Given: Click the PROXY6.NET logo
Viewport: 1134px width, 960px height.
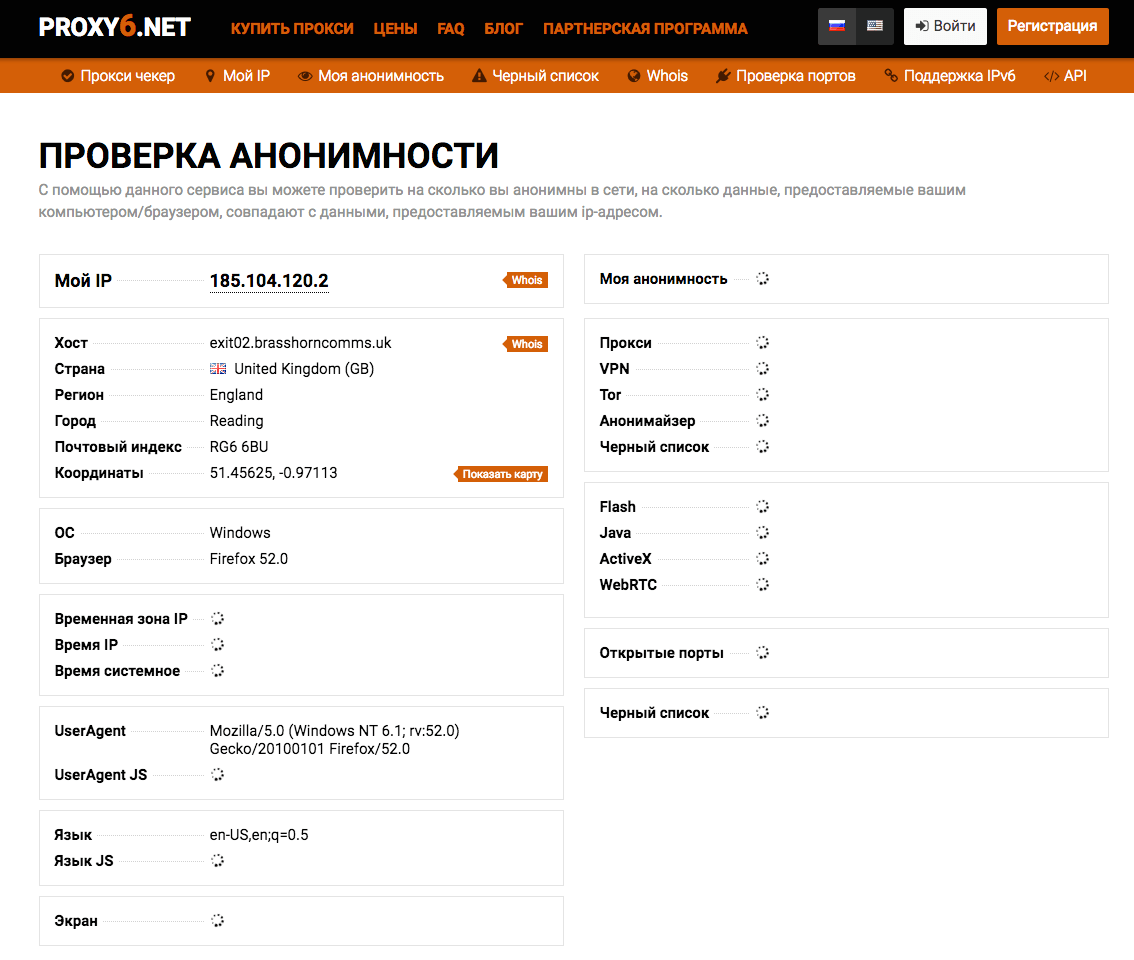Looking at the screenshot, I should 114,28.
